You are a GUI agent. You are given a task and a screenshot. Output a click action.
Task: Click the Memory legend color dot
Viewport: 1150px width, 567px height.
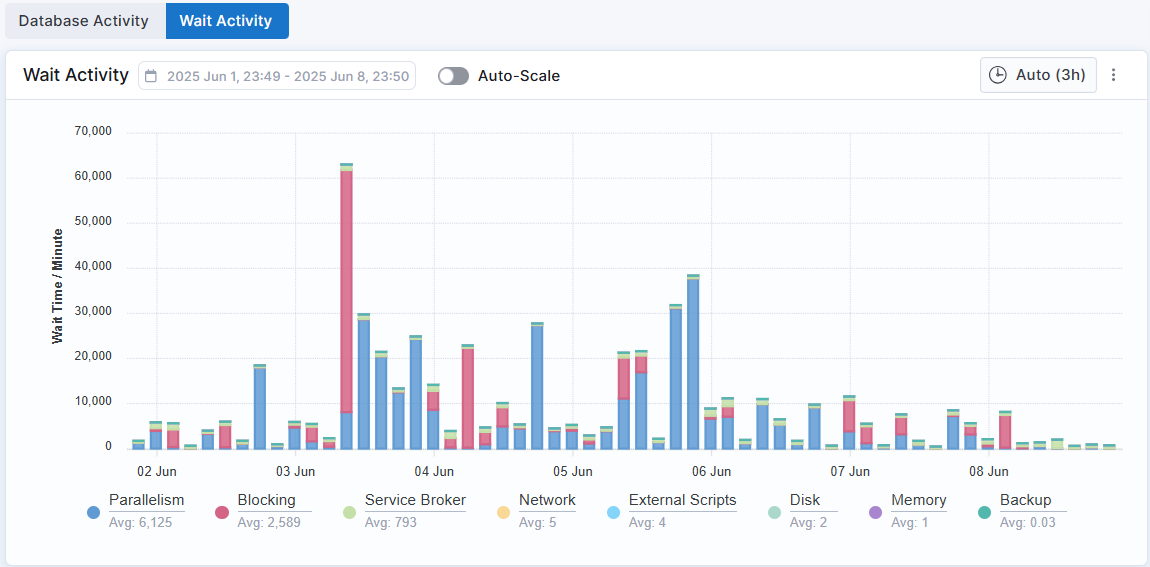tap(875, 512)
